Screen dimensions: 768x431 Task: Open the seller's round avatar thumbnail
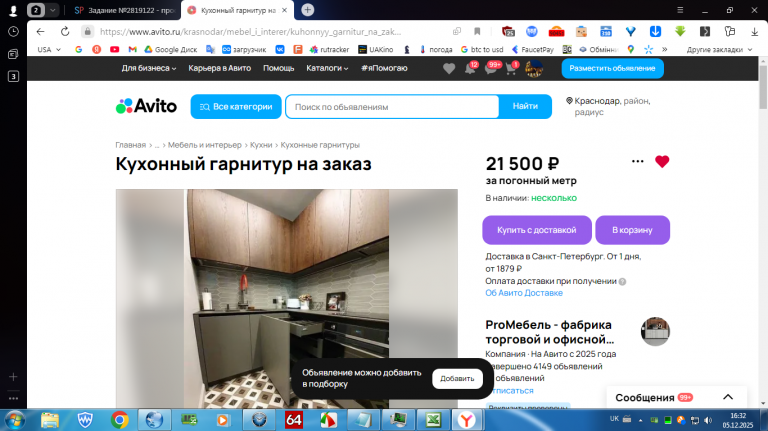655,332
